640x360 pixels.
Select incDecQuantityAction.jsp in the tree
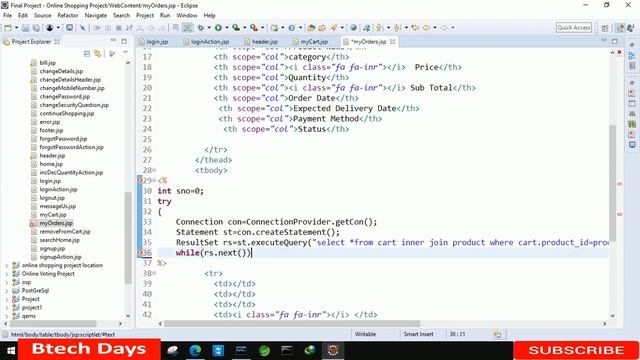tap(71, 173)
